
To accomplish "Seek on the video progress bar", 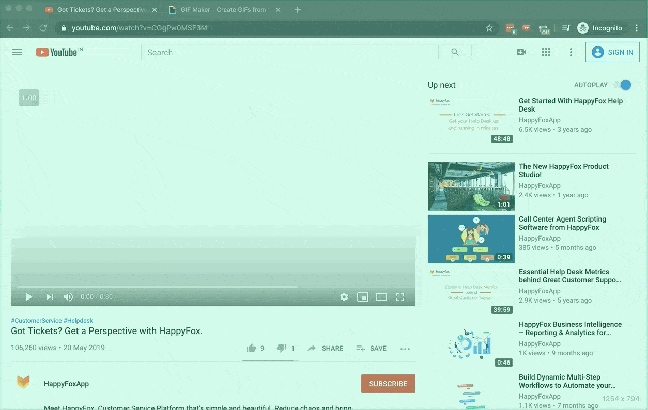I will [213, 286].
